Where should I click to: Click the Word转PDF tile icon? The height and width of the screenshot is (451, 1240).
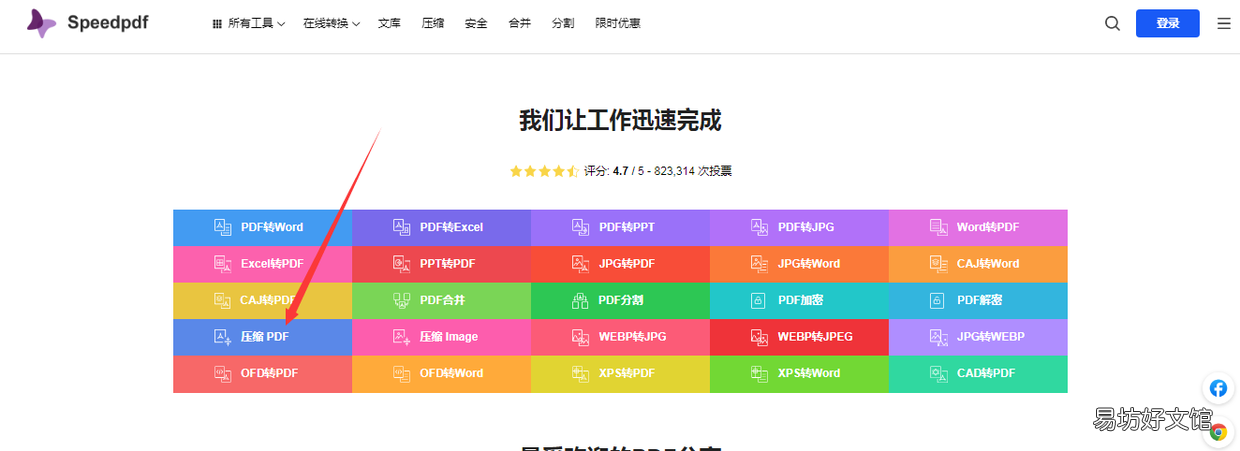tap(938, 227)
